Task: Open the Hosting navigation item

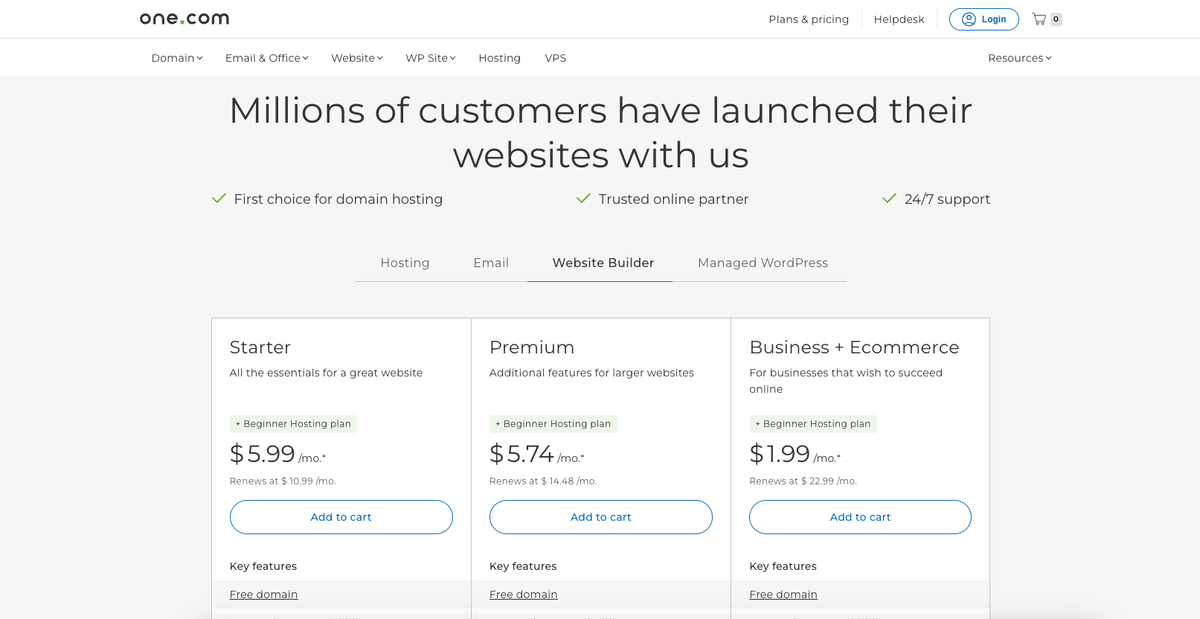Action: [x=499, y=58]
